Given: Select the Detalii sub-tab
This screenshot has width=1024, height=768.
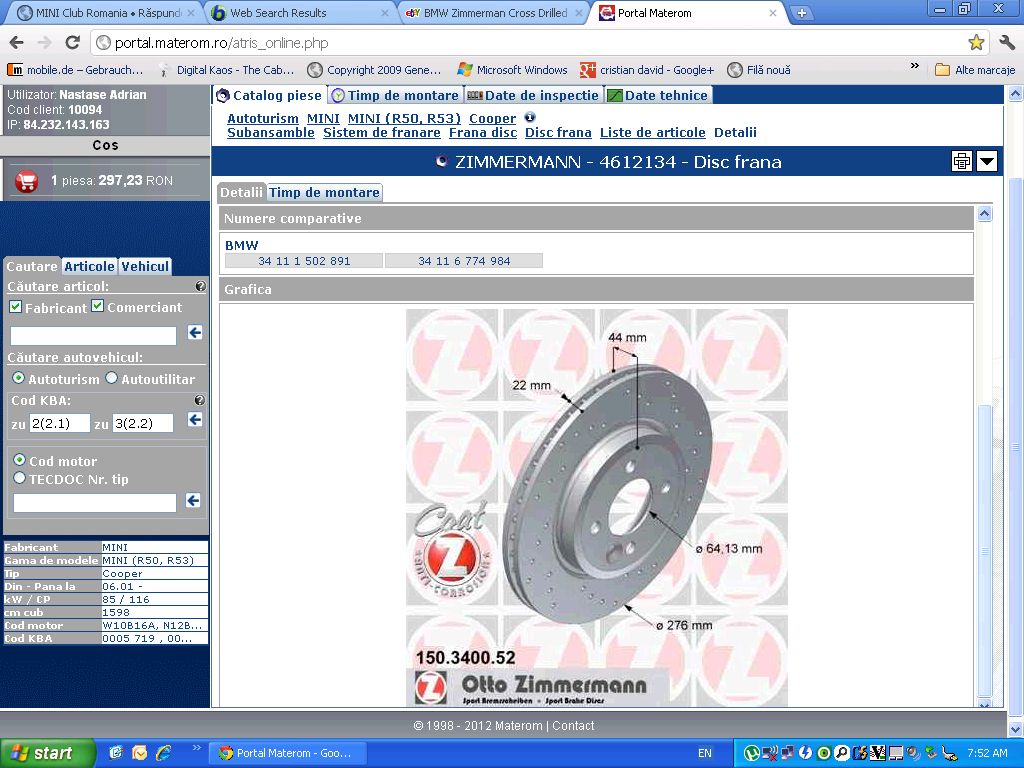Looking at the screenshot, I should (241, 193).
